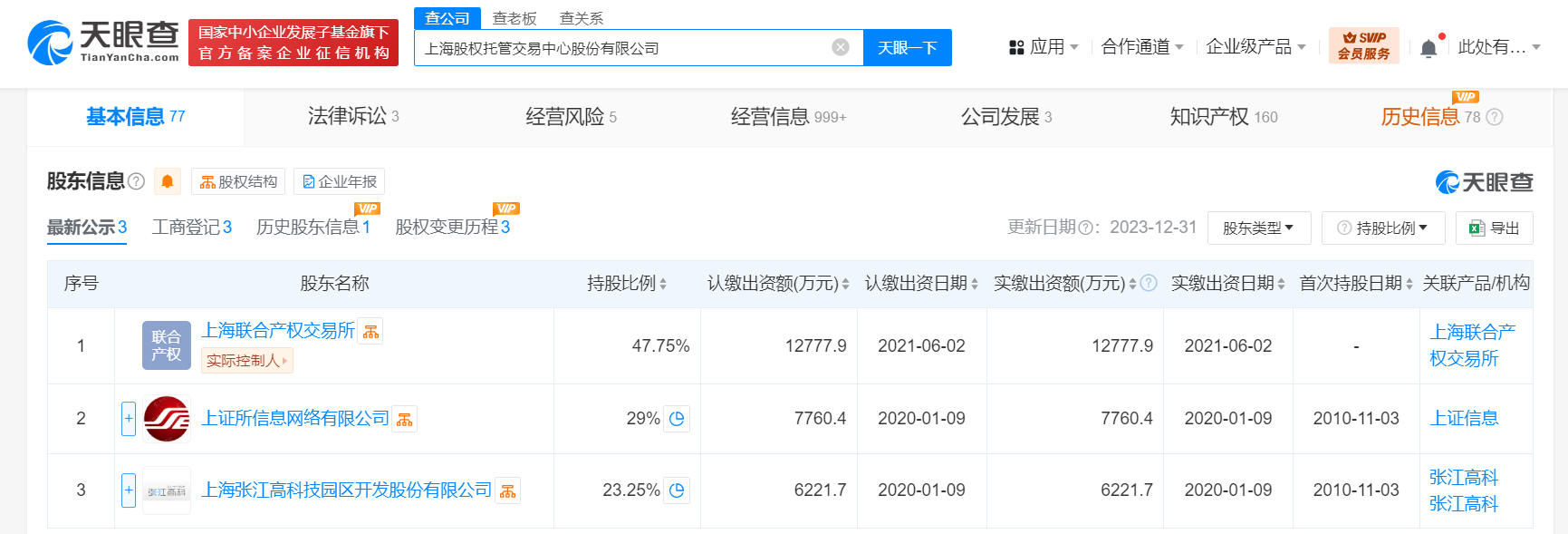Open the 应用 dropdown menu
1568x534 pixels.
1044,47
